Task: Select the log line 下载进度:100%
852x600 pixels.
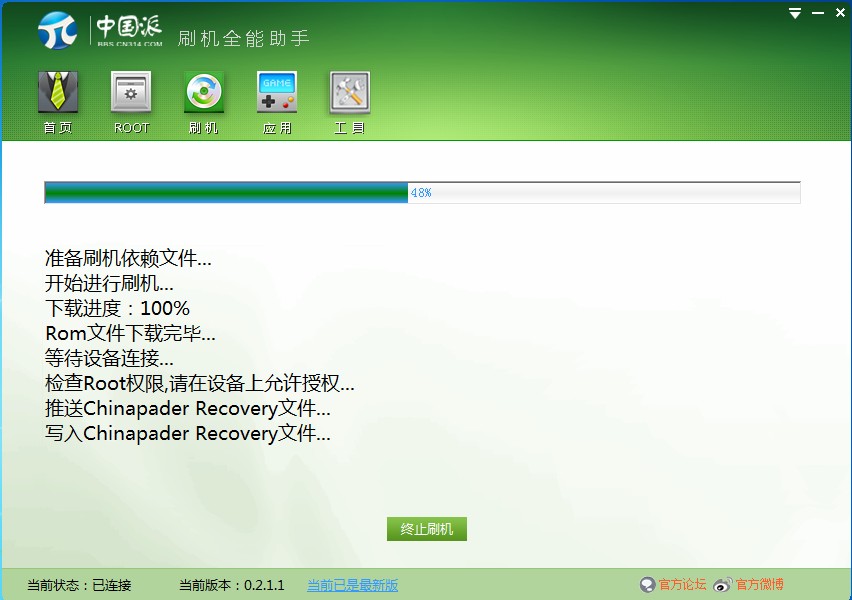Action: 117,308
